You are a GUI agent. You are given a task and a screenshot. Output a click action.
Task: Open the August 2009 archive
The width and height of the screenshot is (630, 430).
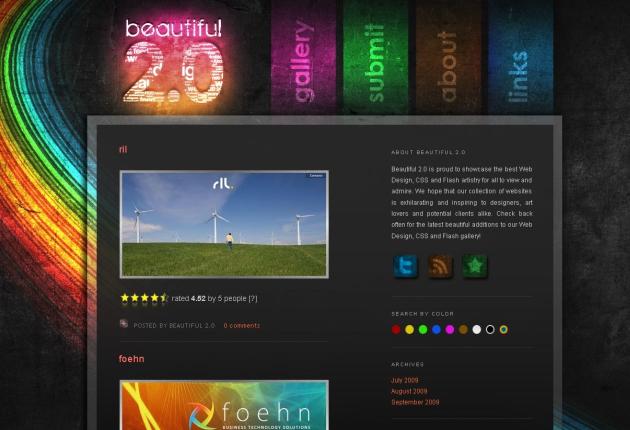[x=409, y=391]
